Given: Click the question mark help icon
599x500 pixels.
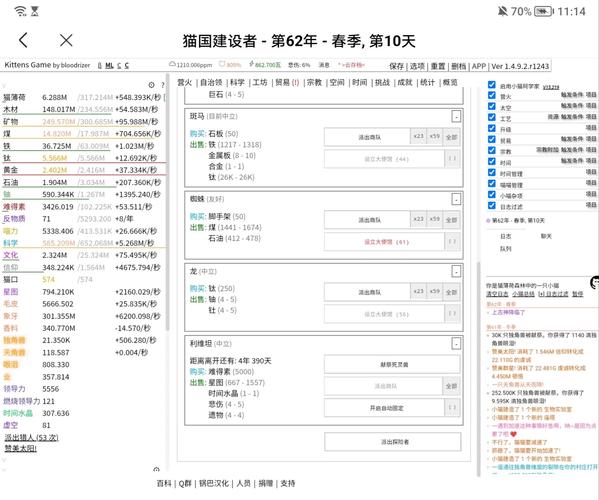Looking at the screenshot, I should (163, 85).
